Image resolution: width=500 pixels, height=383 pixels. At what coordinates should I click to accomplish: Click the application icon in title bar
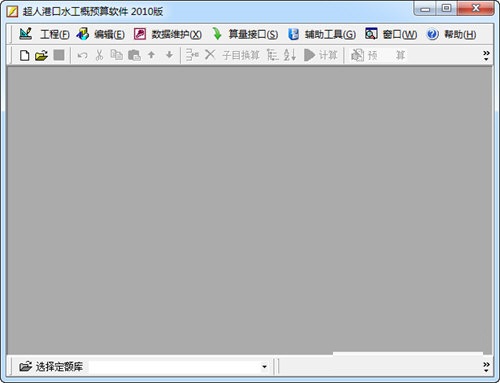tap(13, 12)
